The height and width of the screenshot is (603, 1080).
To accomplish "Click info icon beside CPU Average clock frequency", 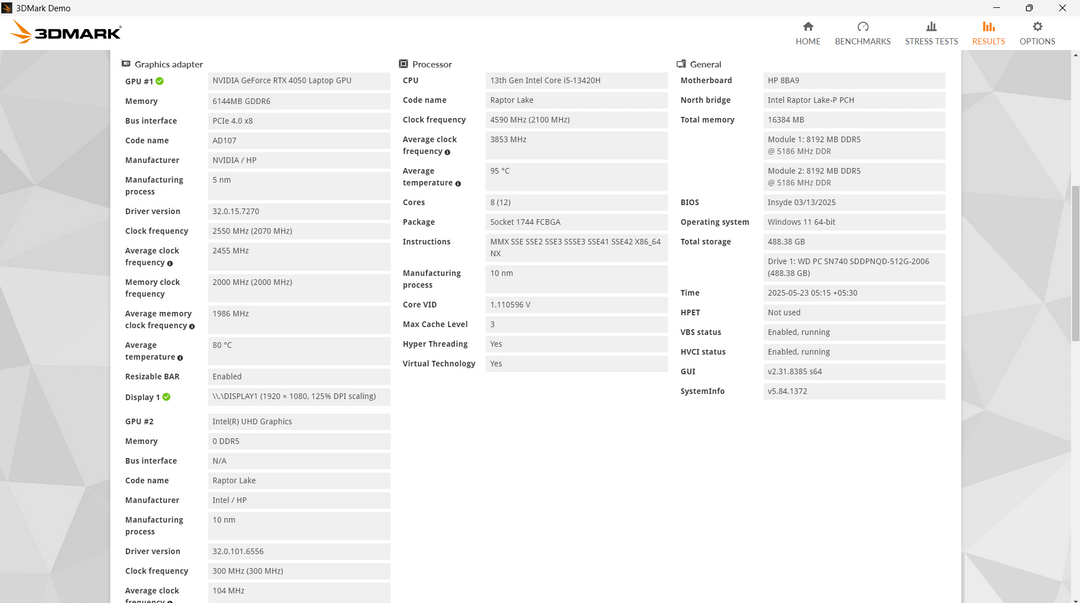I will pos(447,152).
